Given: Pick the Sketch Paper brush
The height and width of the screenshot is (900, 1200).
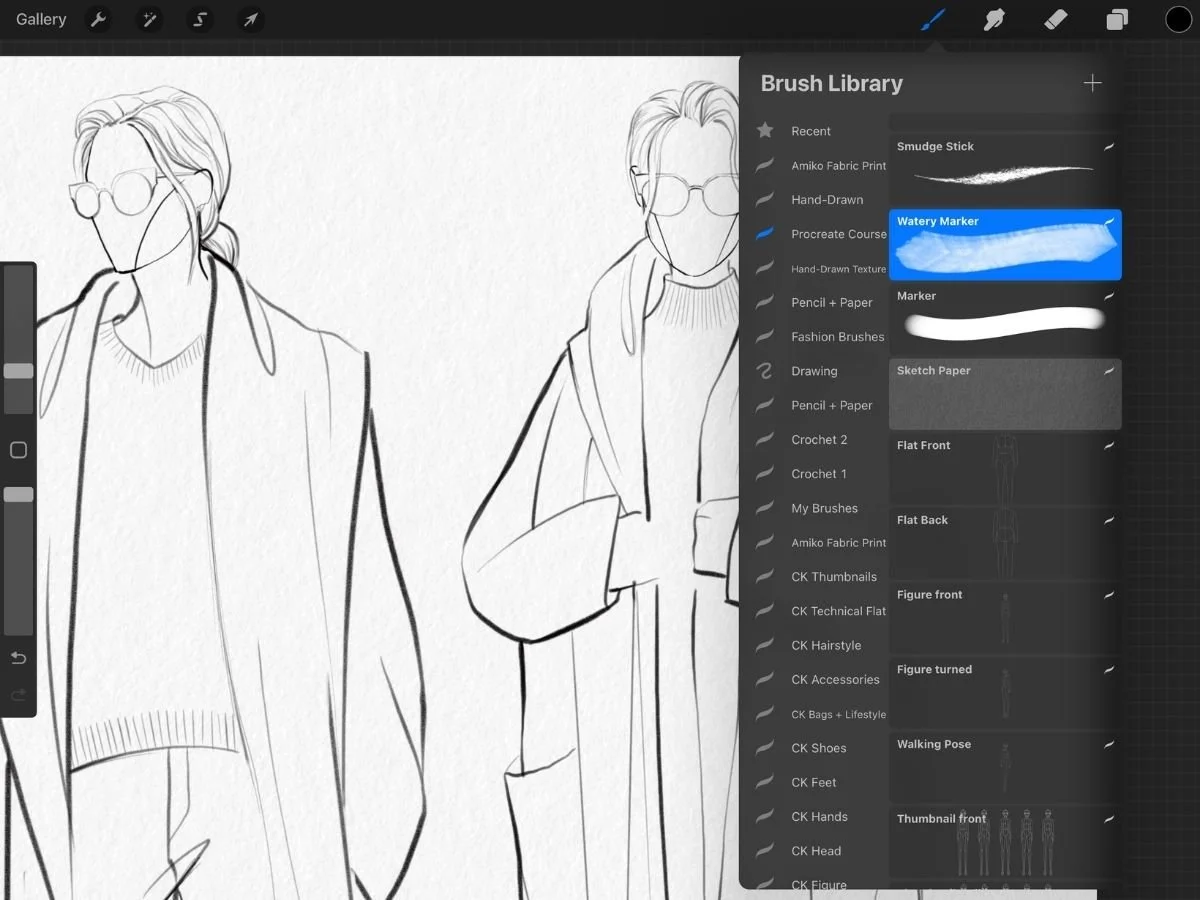Looking at the screenshot, I should pyautogui.click(x=1004, y=394).
